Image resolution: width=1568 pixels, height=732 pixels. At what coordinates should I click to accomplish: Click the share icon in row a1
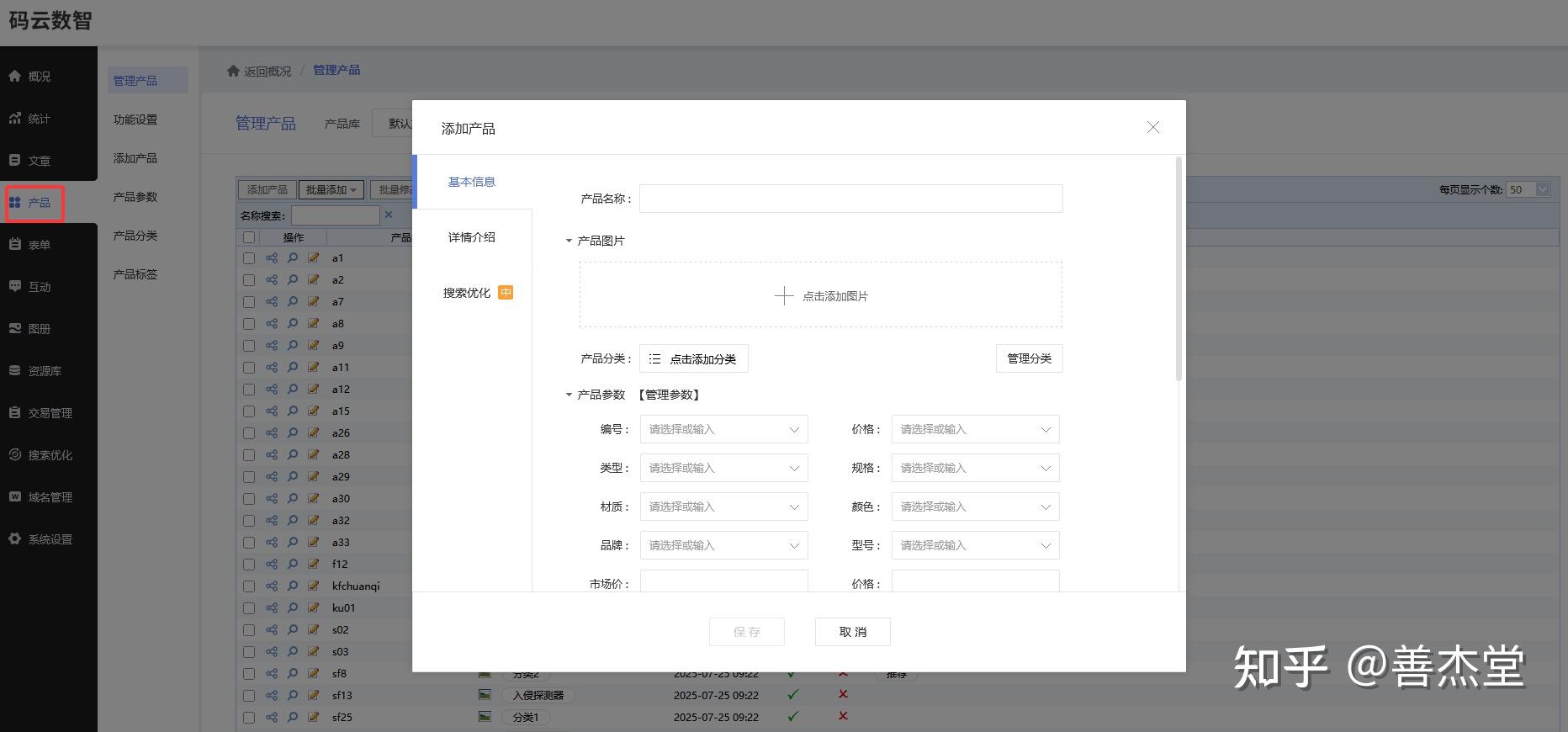coord(272,257)
